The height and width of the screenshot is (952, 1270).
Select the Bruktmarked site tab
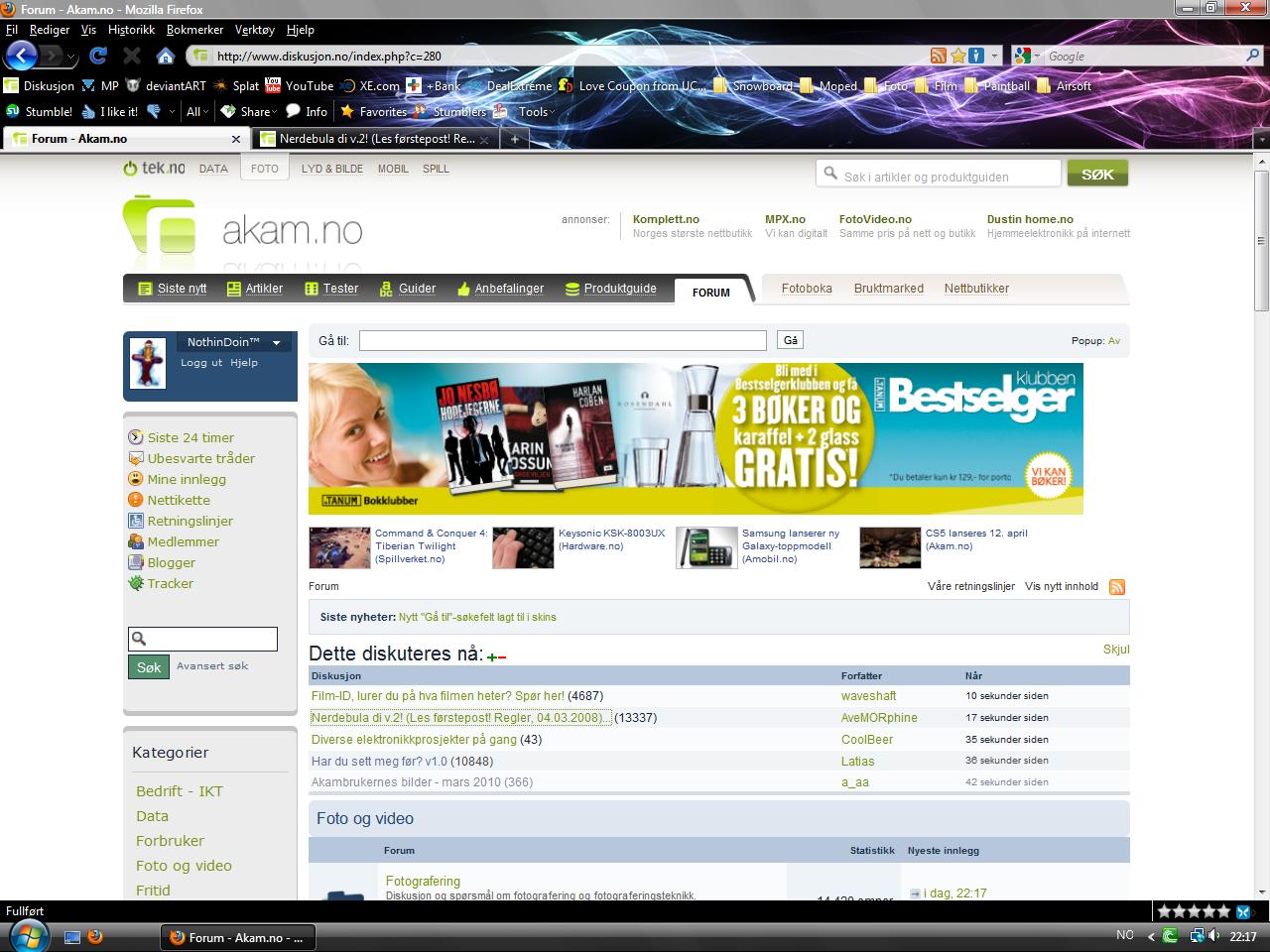point(888,289)
